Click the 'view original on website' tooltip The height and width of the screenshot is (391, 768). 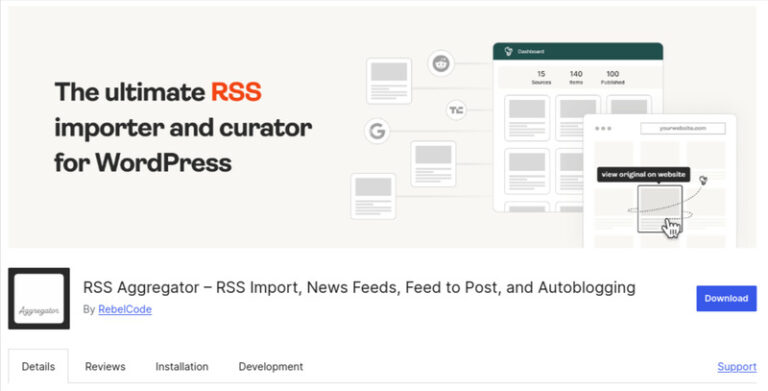[x=643, y=174]
